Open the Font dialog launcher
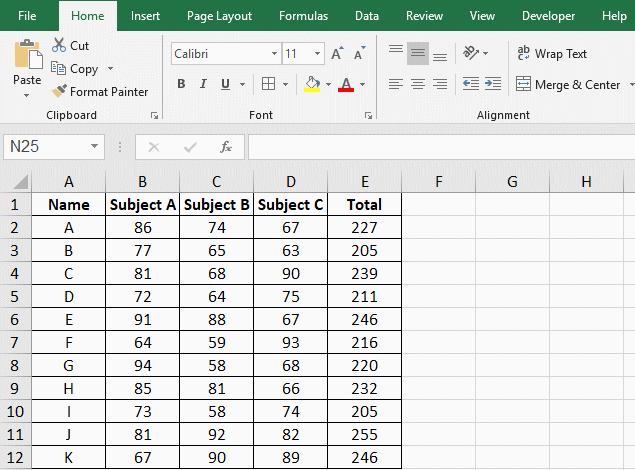Image resolution: width=635 pixels, height=470 pixels. (368, 116)
